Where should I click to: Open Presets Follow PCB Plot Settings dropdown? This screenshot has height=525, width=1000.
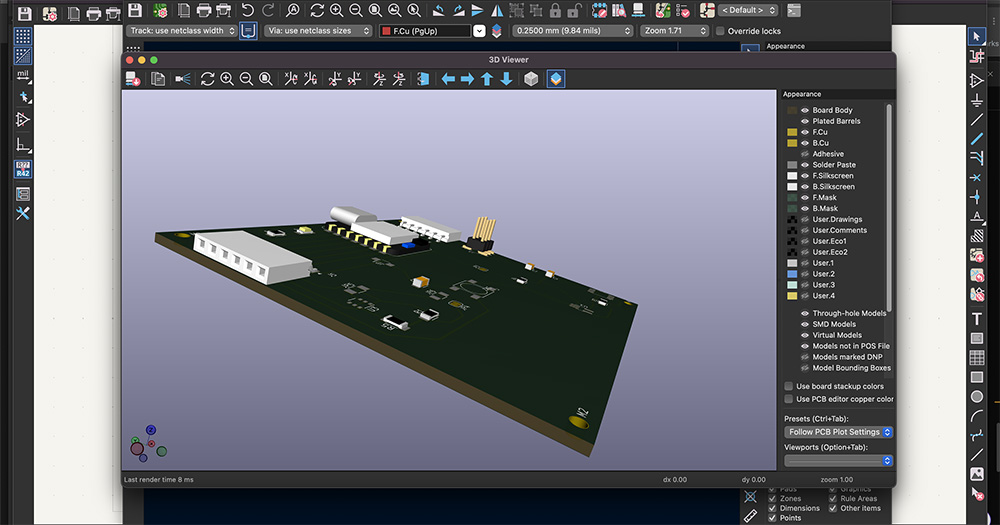[x=838, y=432]
